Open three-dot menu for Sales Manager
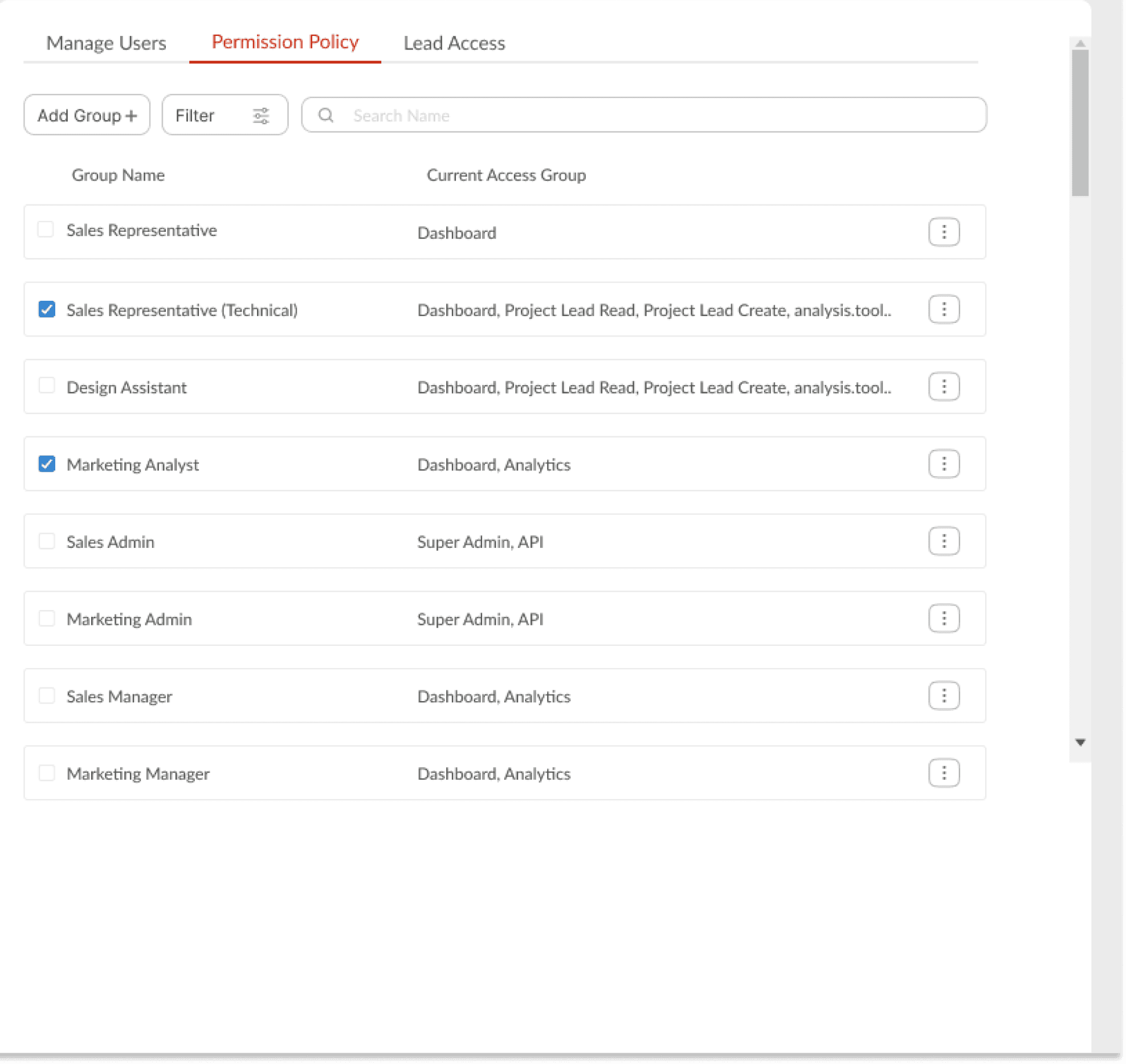Screen dimensions: 1126x1064 pos(944,695)
